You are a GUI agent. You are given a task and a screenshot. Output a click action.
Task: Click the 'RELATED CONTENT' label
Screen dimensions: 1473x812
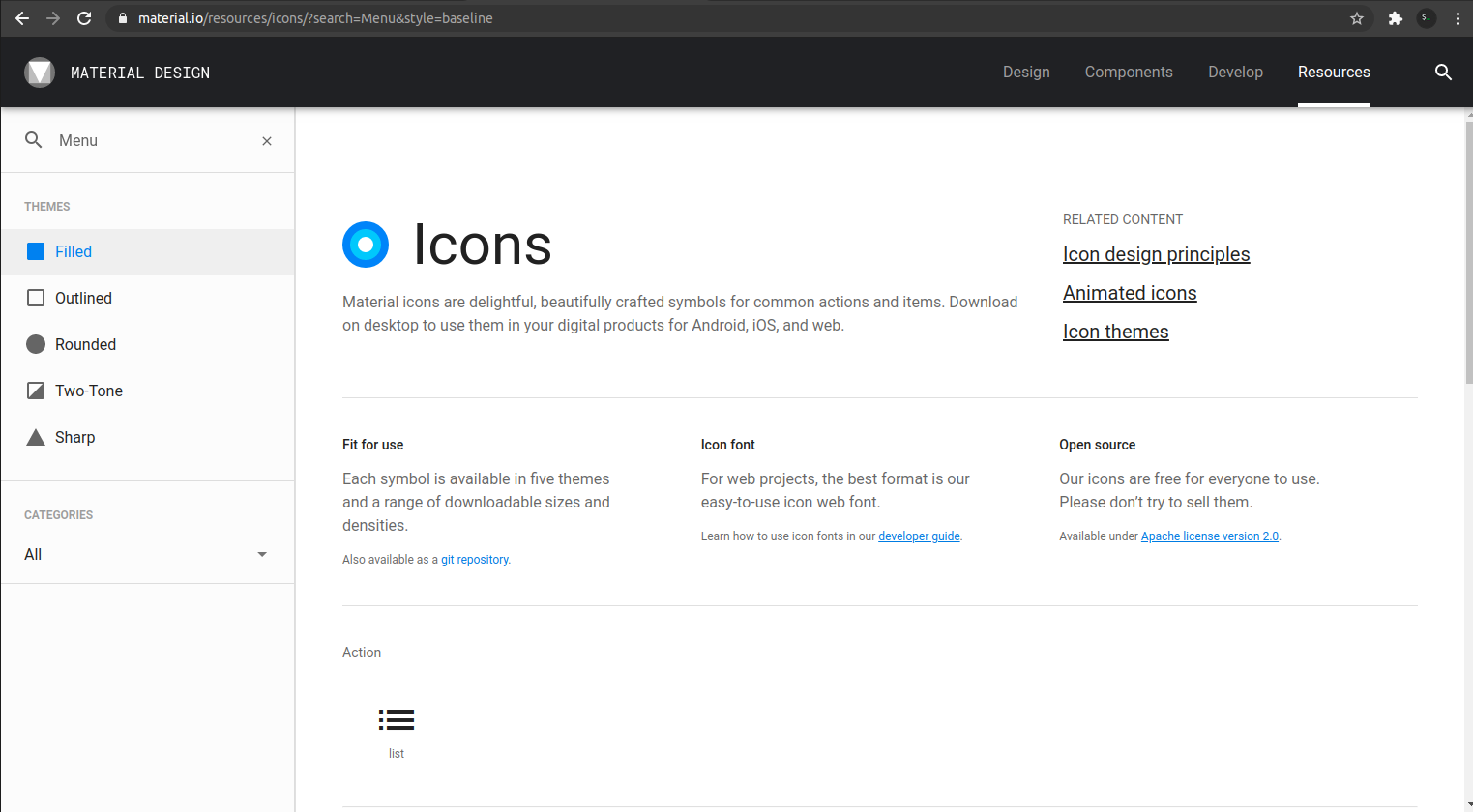click(1123, 219)
